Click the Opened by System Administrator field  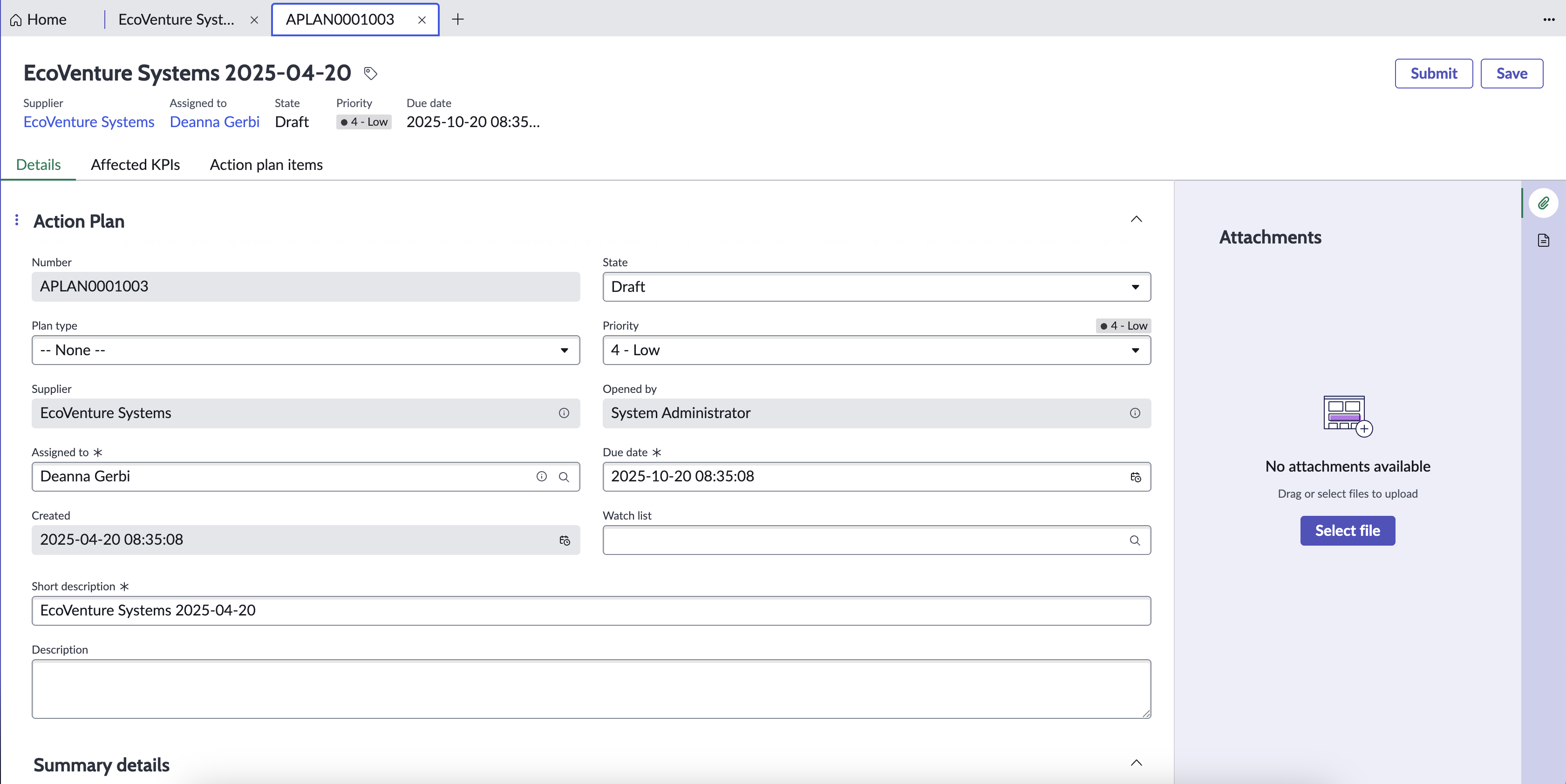(x=876, y=413)
